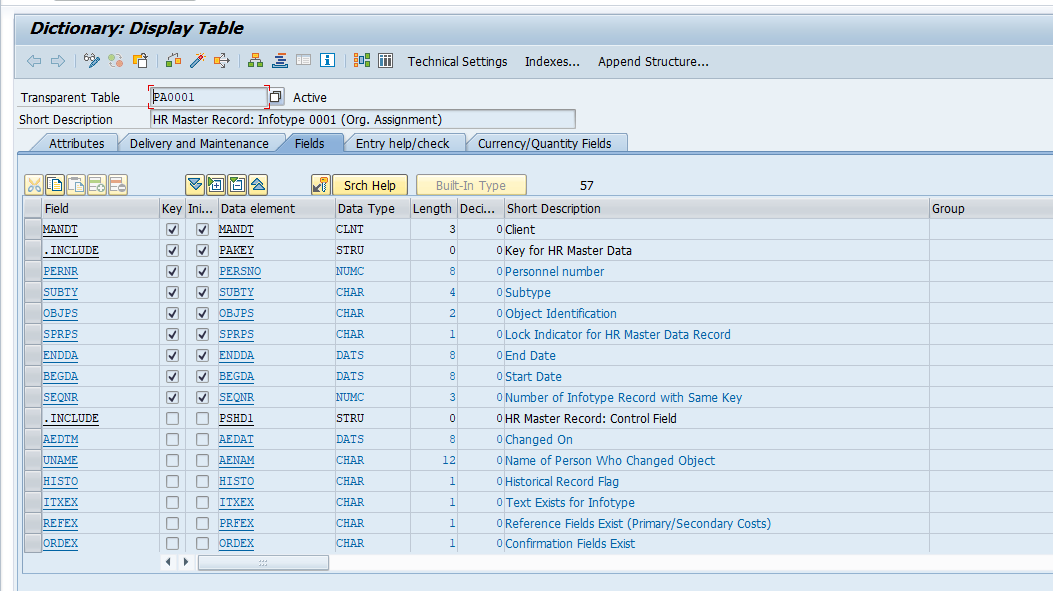1053x591 pixels.
Task: Uncheck the Key flag for MANDT
Action: (171, 229)
